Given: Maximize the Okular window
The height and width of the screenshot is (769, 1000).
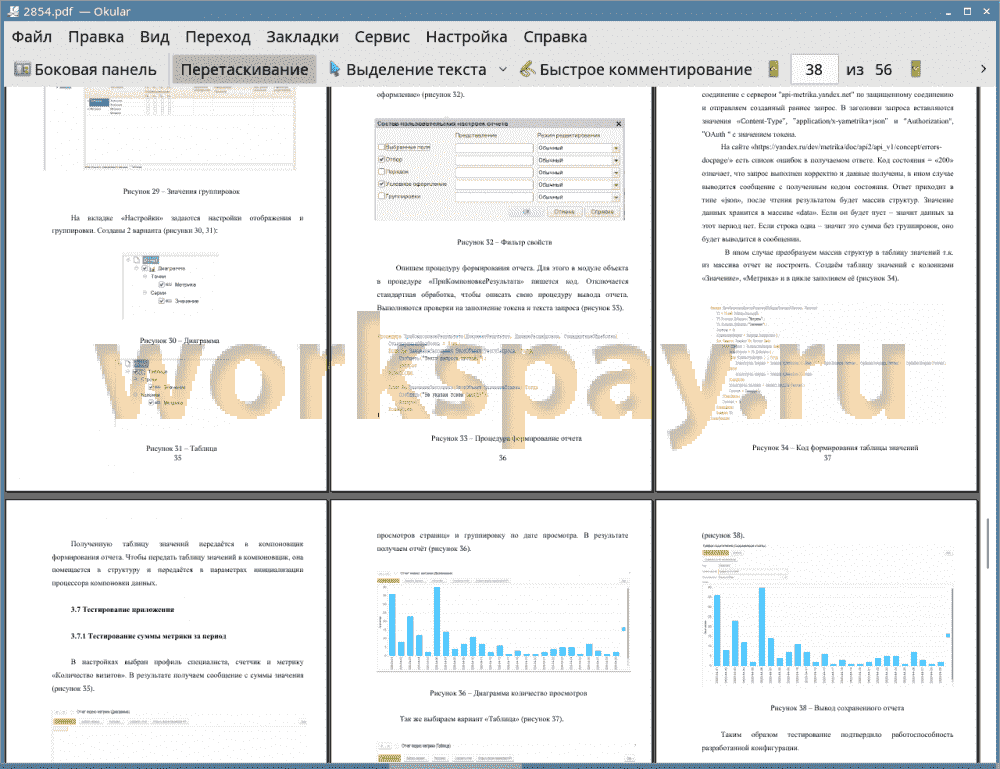Looking at the screenshot, I should 967,11.
